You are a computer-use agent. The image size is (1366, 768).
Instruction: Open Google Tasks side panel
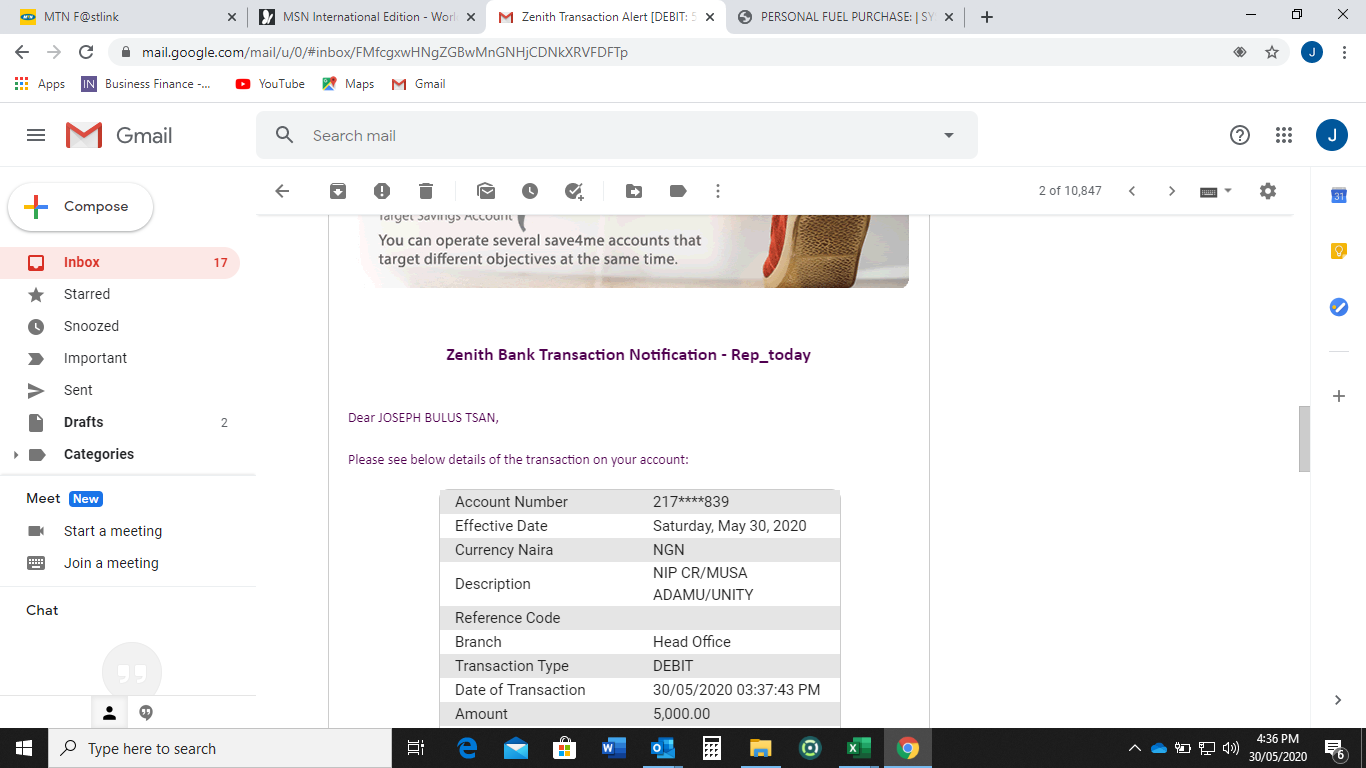(1339, 307)
